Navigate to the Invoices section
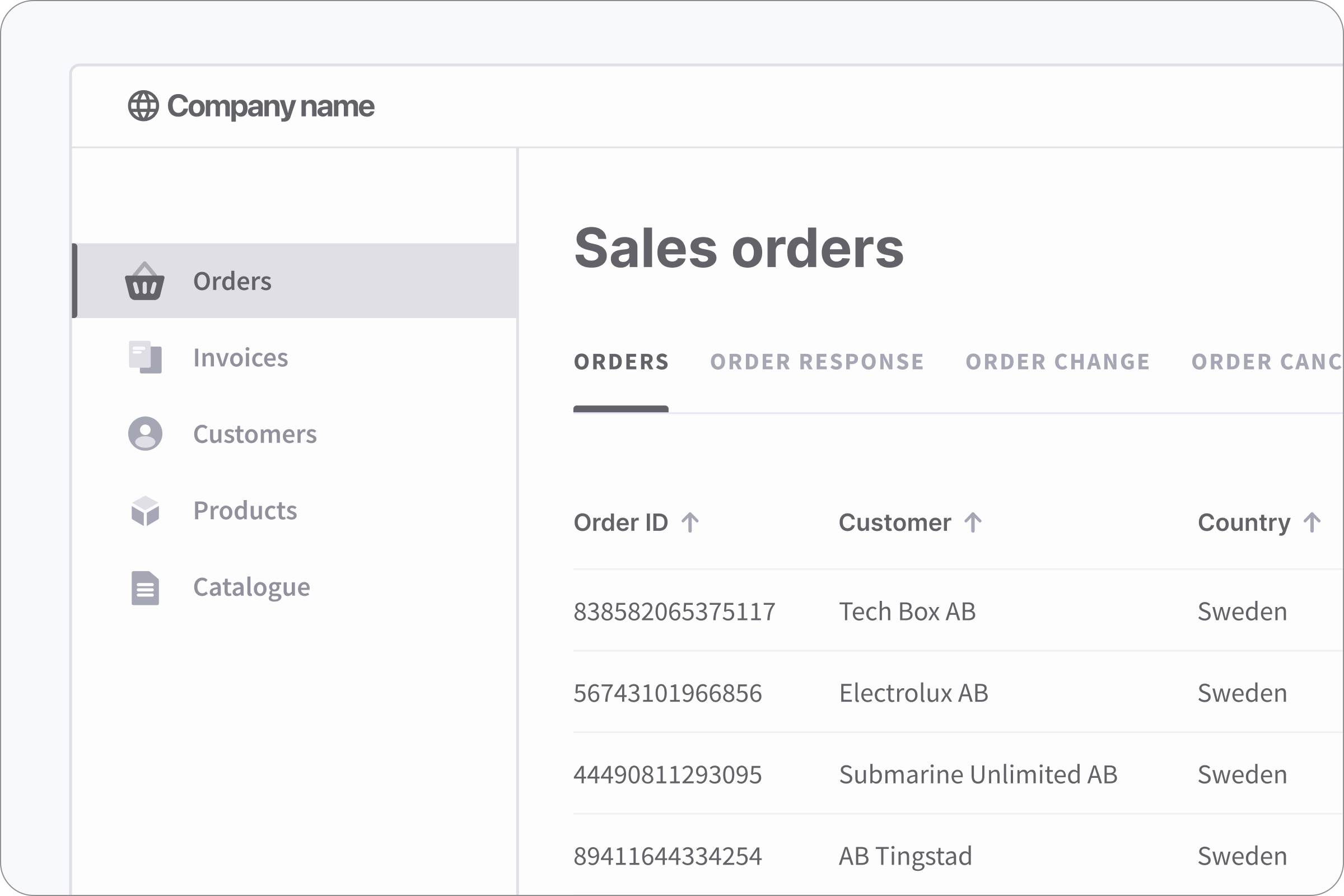This screenshot has height=896, width=1344. point(241,358)
